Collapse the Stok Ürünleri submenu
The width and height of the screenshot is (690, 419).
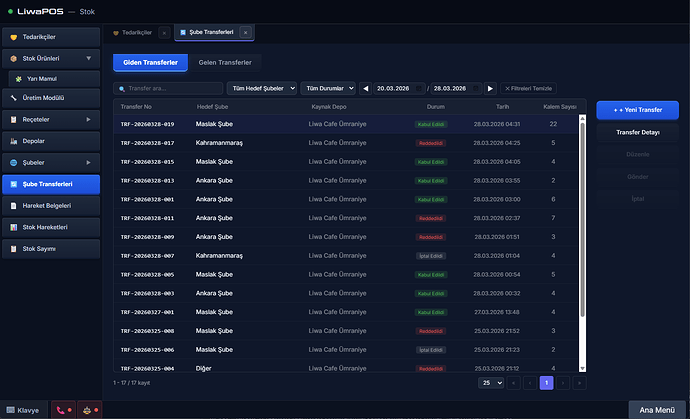[x=89, y=59]
